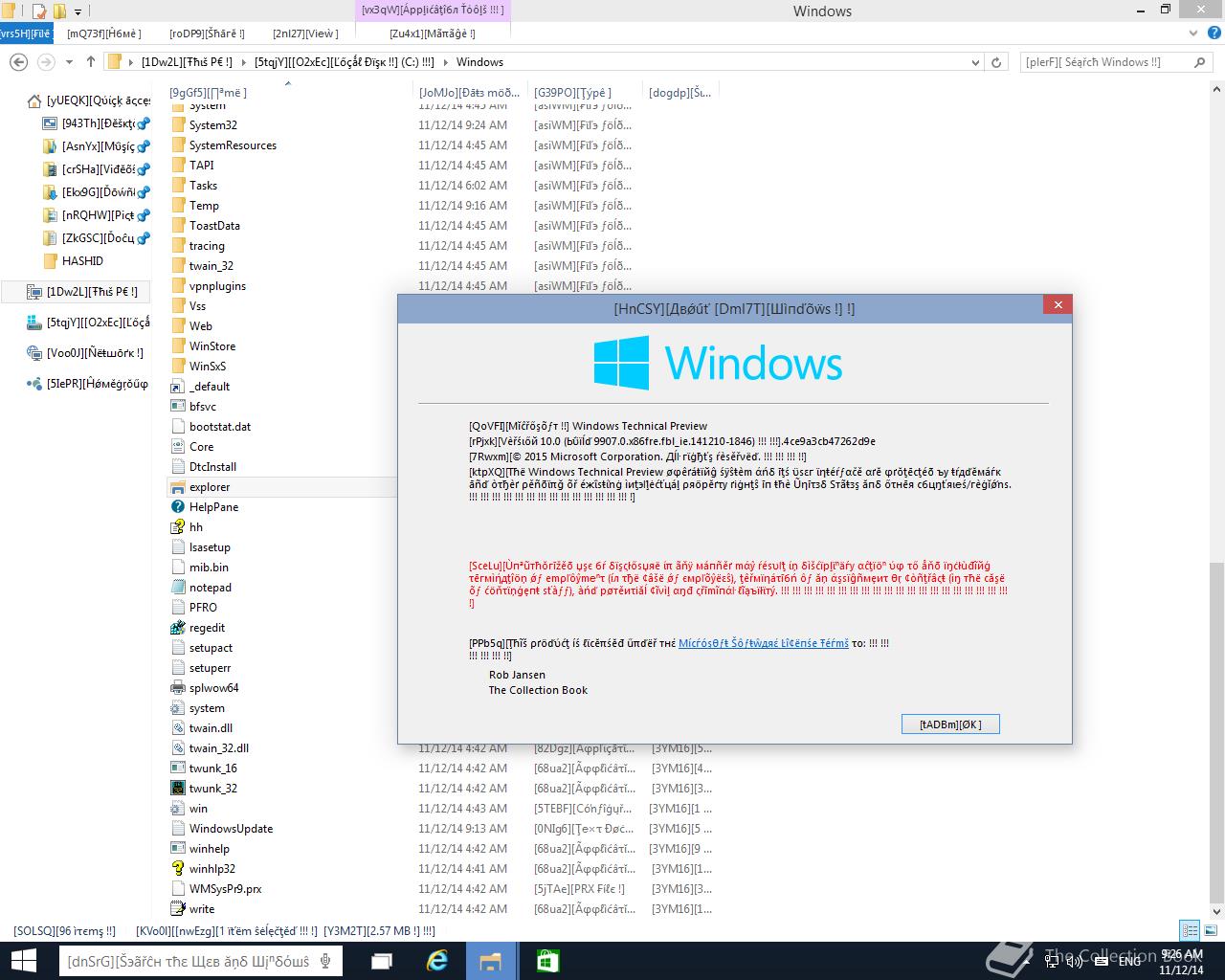The height and width of the screenshot is (980, 1225).
Task: Select Network in the navigation pane
Action: 84,353
